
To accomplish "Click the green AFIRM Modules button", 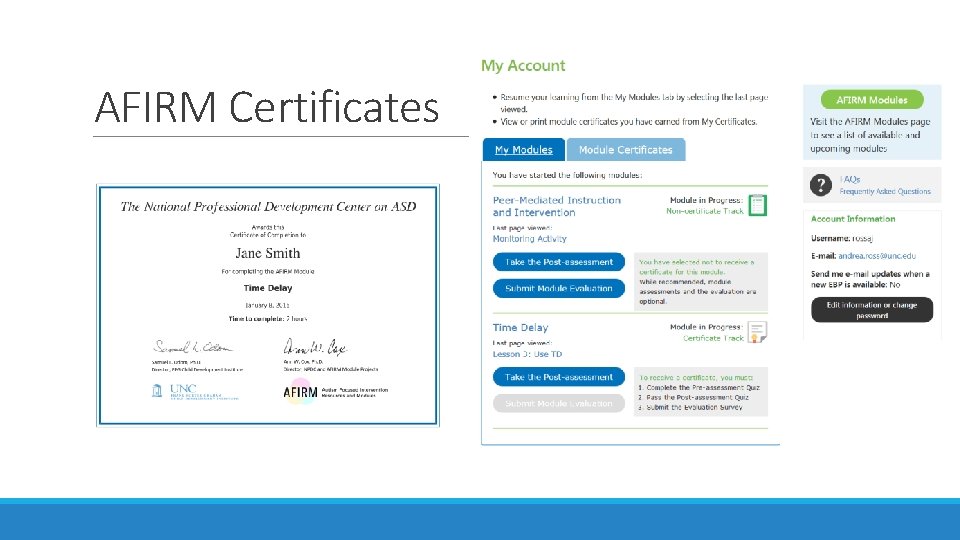I will pos(872,100).
